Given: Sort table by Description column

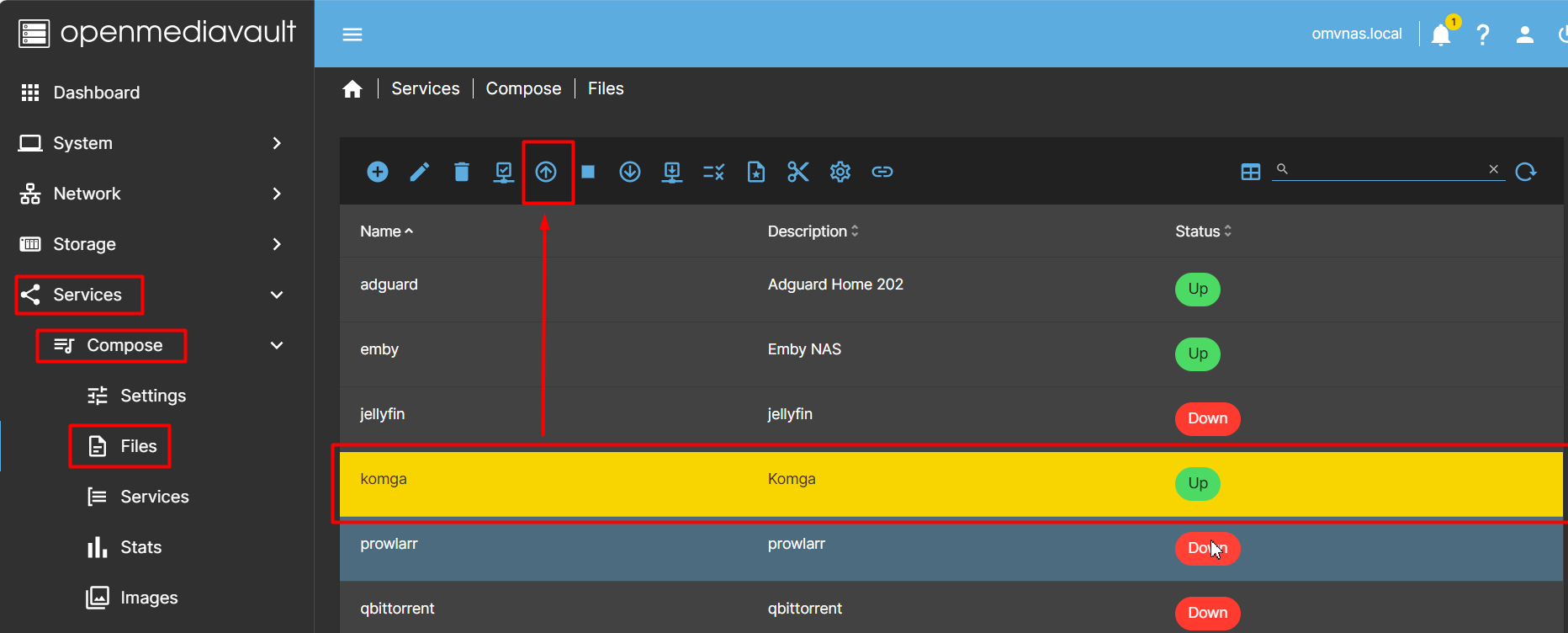Looking at the screenshot, I should (x=813, y=231).
